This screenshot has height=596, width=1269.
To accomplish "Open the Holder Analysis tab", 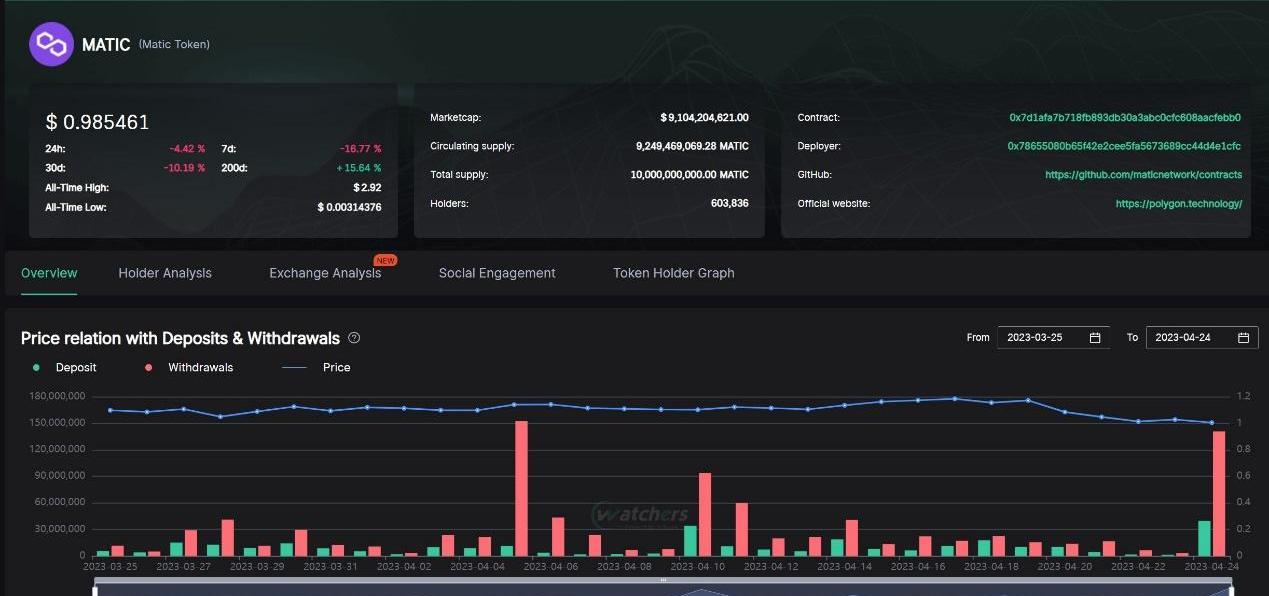I will [x=165, y=273].
